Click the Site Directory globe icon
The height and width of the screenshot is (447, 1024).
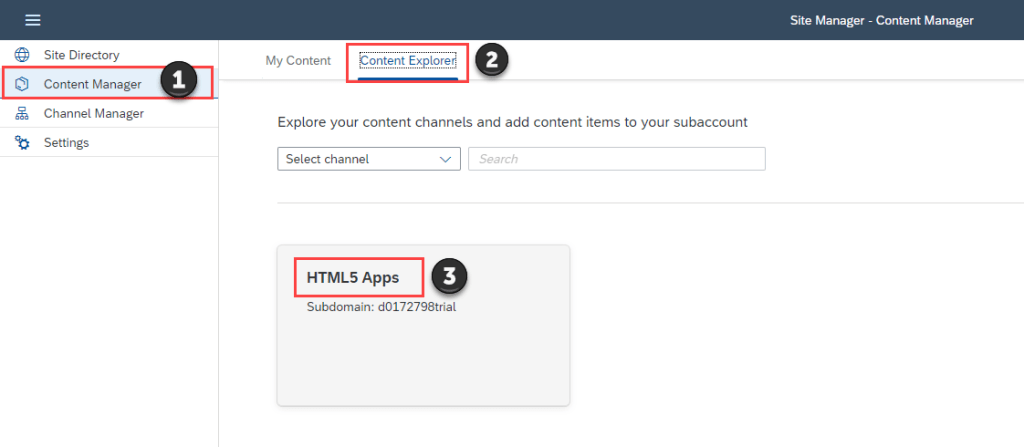tap(22, 55)
